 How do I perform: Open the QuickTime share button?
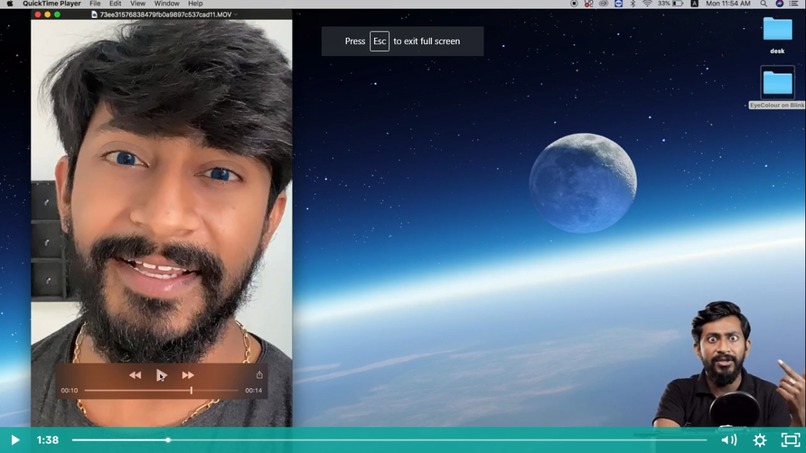coord(260,375)
